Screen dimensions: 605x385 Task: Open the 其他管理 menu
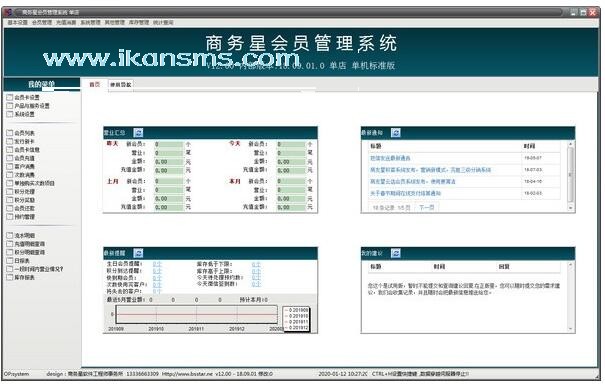pos(115,22)
